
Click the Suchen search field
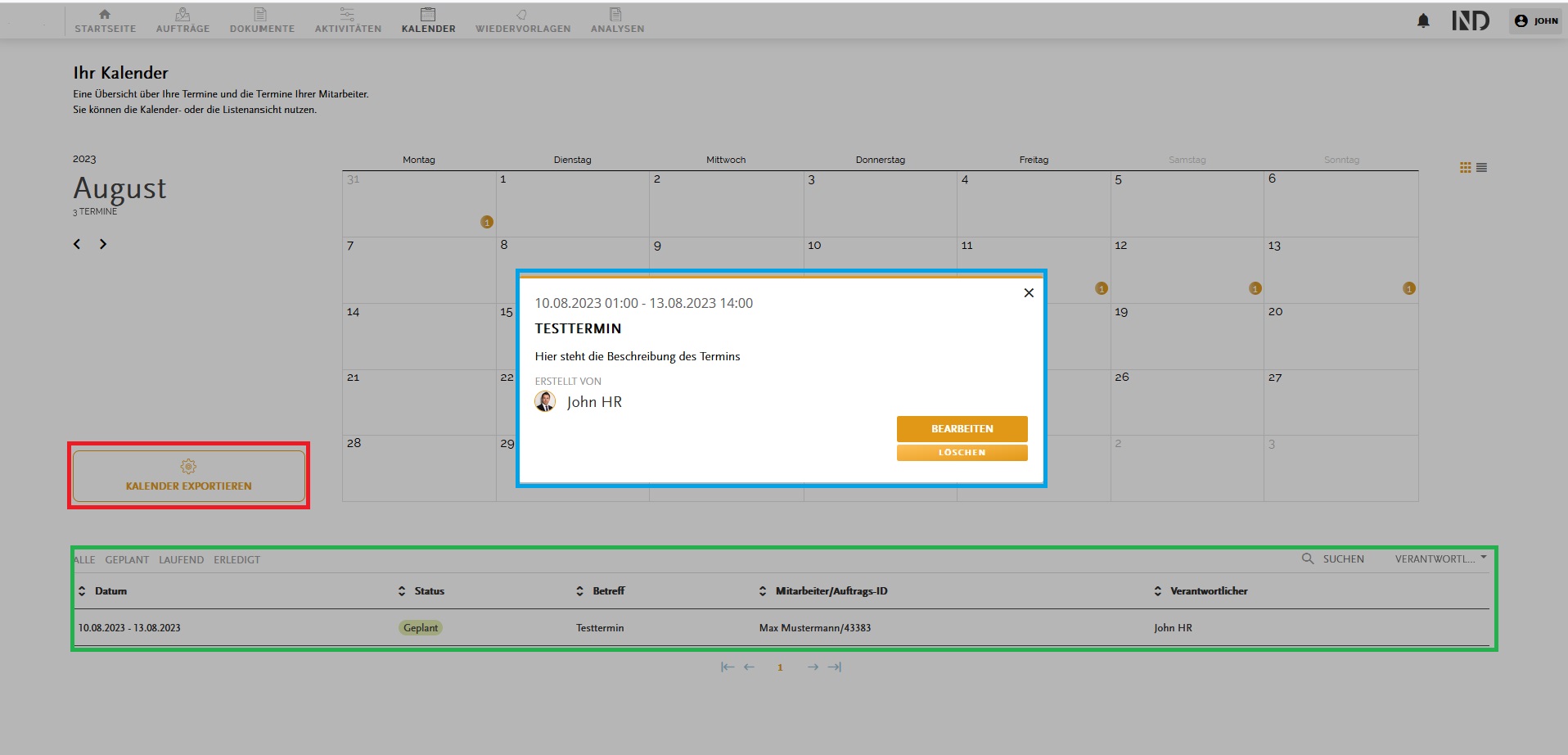[x=1344, y=559]
